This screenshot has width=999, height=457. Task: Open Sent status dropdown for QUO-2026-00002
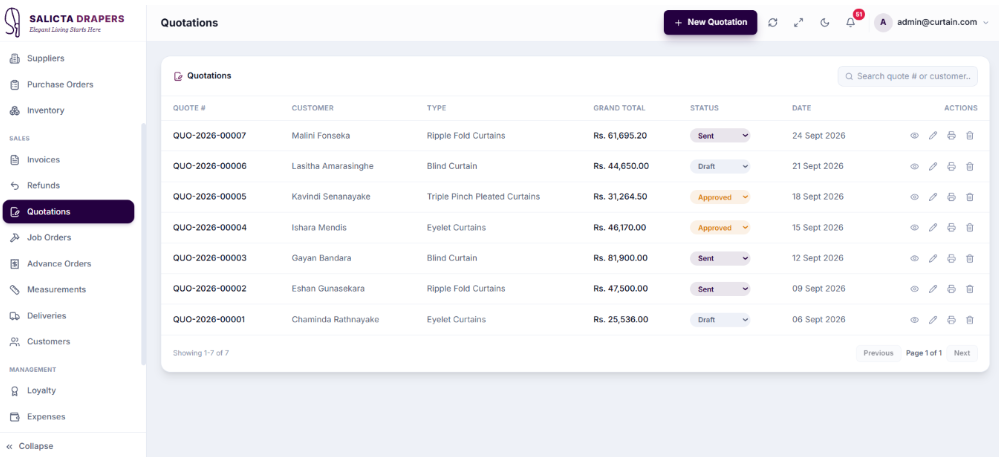[720, 289]
